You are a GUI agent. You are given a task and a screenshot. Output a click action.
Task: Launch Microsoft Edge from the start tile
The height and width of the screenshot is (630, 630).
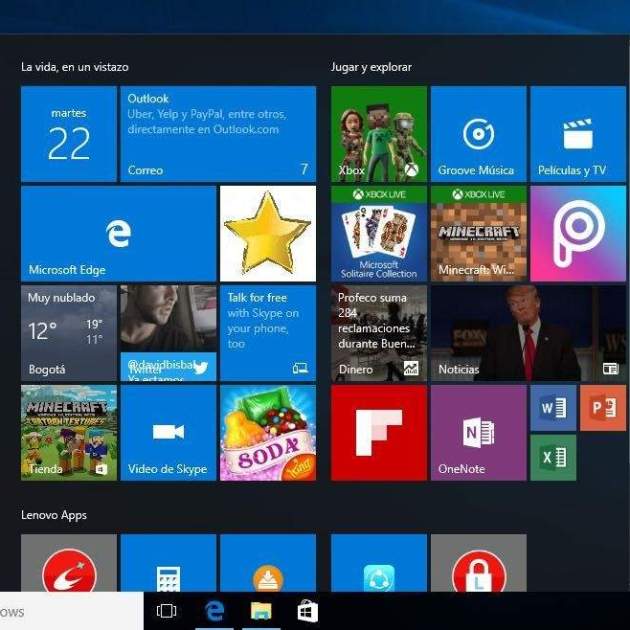(x=119, y=233)
